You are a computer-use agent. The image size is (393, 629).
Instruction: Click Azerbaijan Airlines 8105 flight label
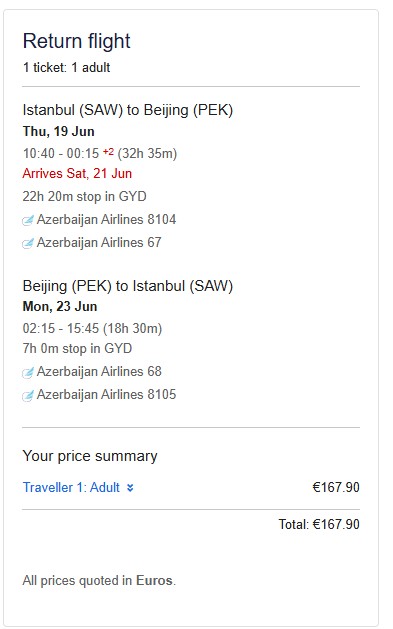(x=106, y=394)
